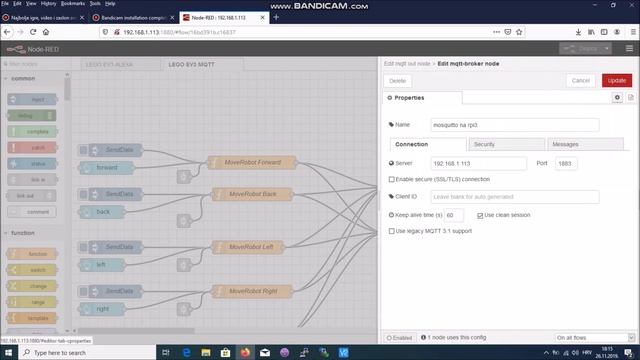Select the debug node in palette
640x360 pixels.
pyautogui.click(x=32, y=116)
